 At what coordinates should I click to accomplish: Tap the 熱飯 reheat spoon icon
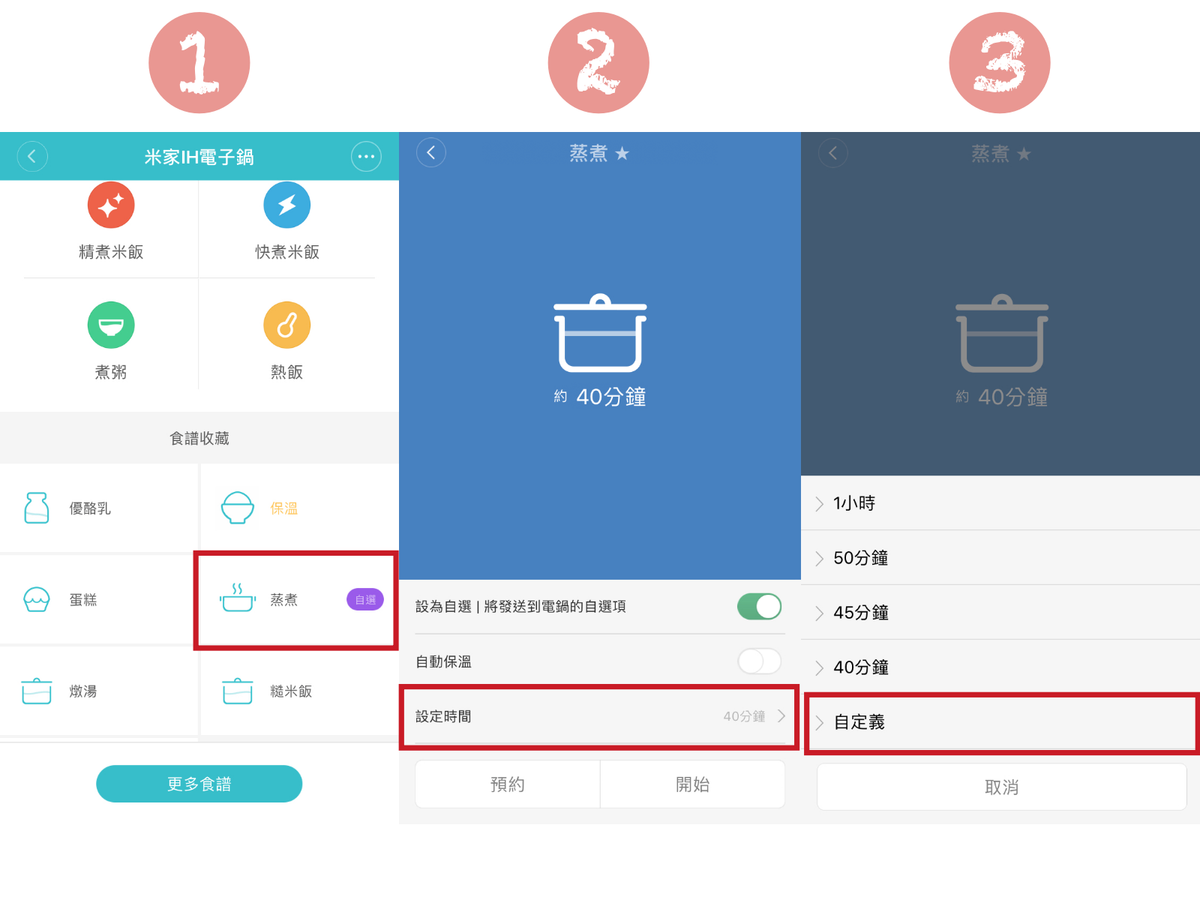tap(287, 326)
